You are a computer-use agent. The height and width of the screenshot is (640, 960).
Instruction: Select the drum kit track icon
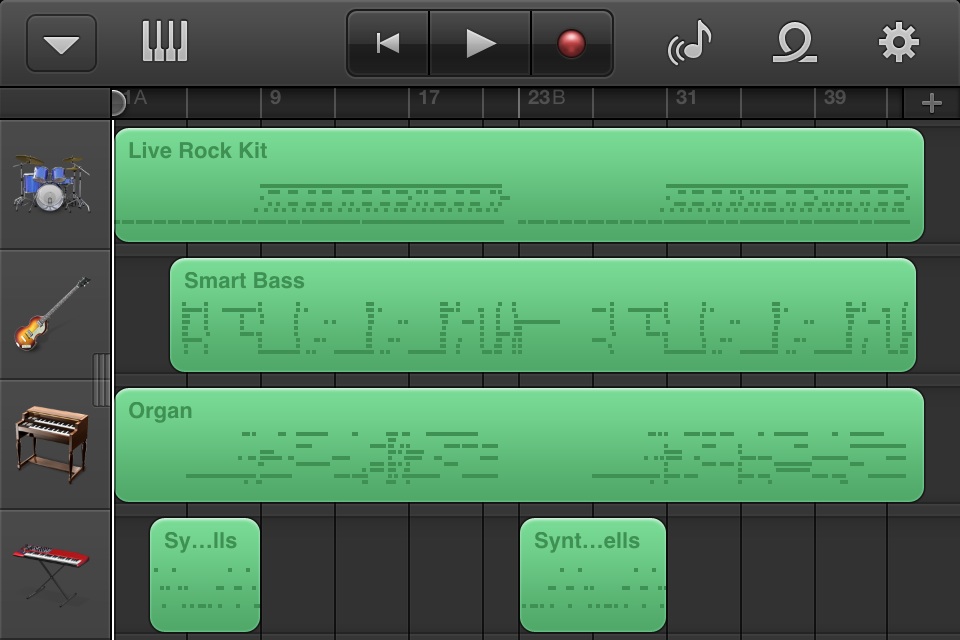click(52, 184)
